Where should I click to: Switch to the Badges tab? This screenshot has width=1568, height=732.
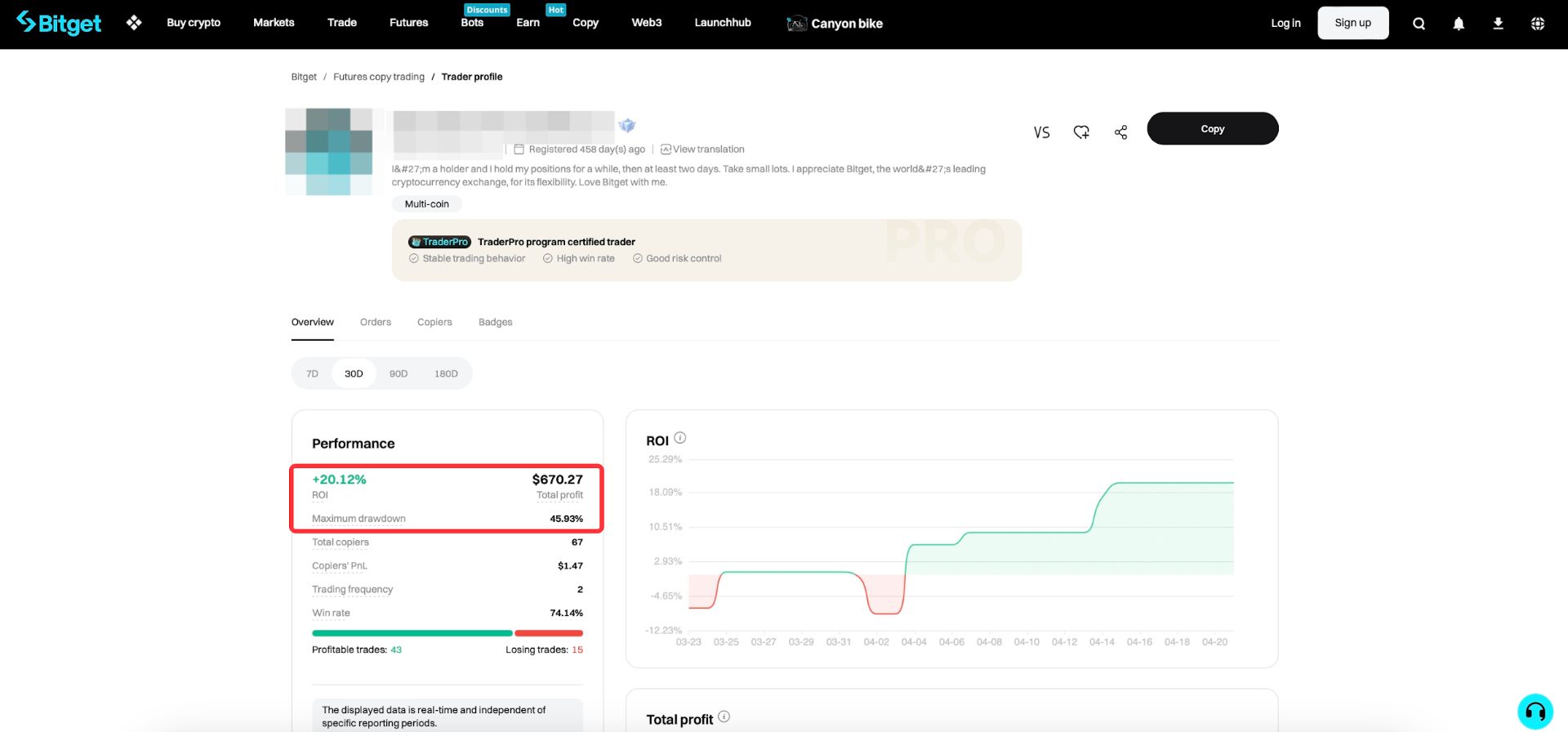pyautogui.click(x=496, y=322)
